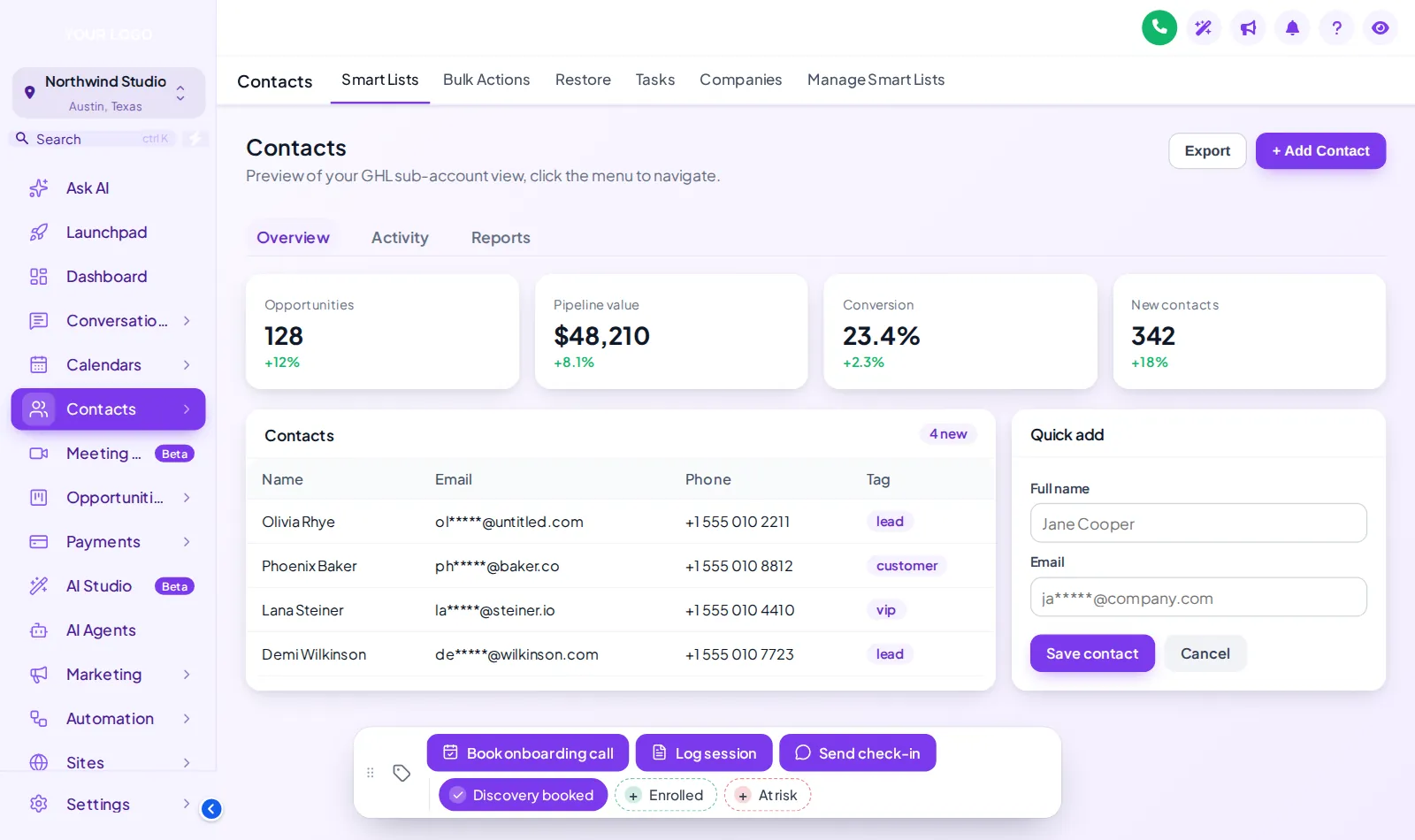1415x840 pixels.
Task: Expand the Automation submenu chevron
Action: click(x=187, y=719)
